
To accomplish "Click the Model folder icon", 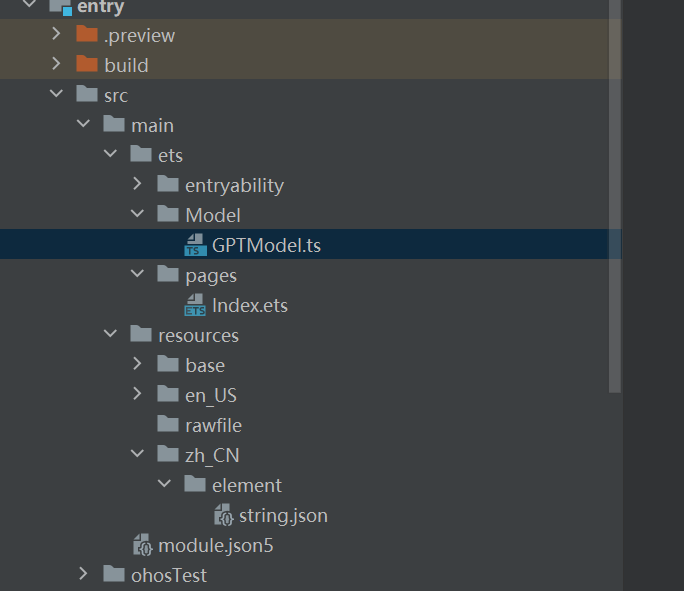I will tap(168, 214).
